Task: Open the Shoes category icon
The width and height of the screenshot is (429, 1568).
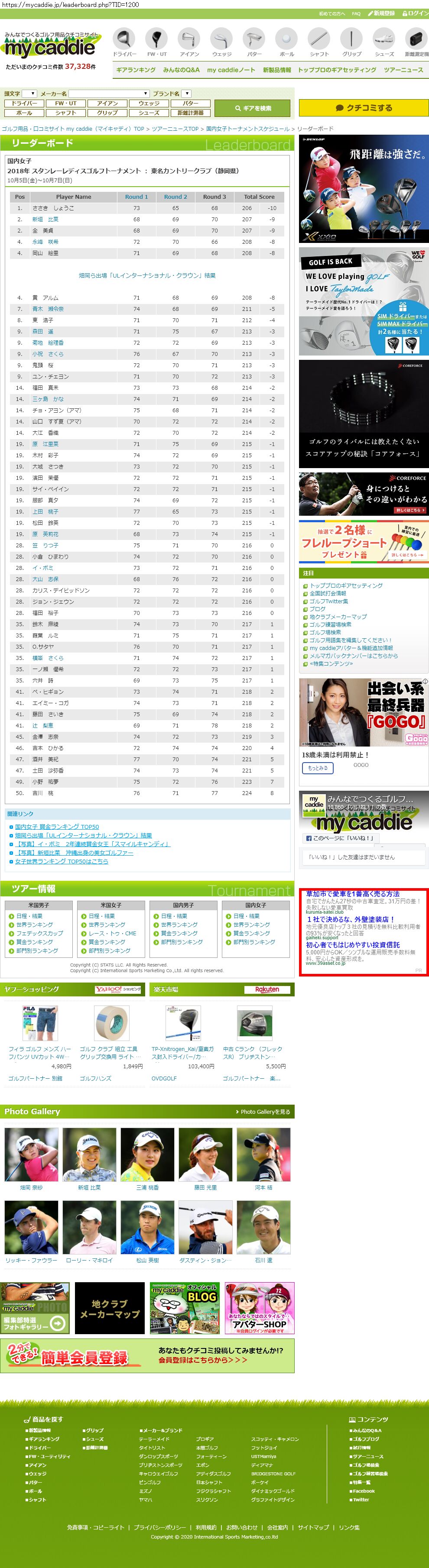Action: pos(384,40)
